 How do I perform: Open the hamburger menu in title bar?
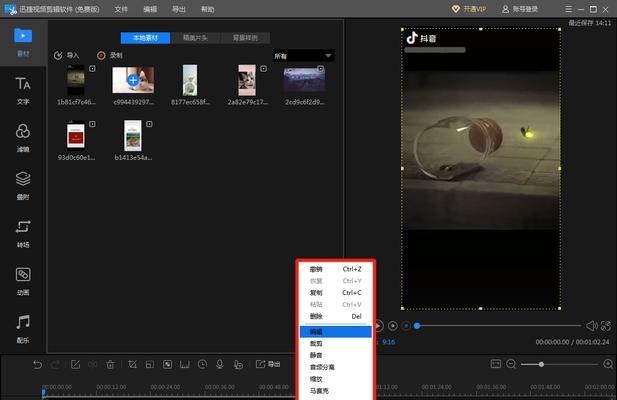click(x=568, y=9)
